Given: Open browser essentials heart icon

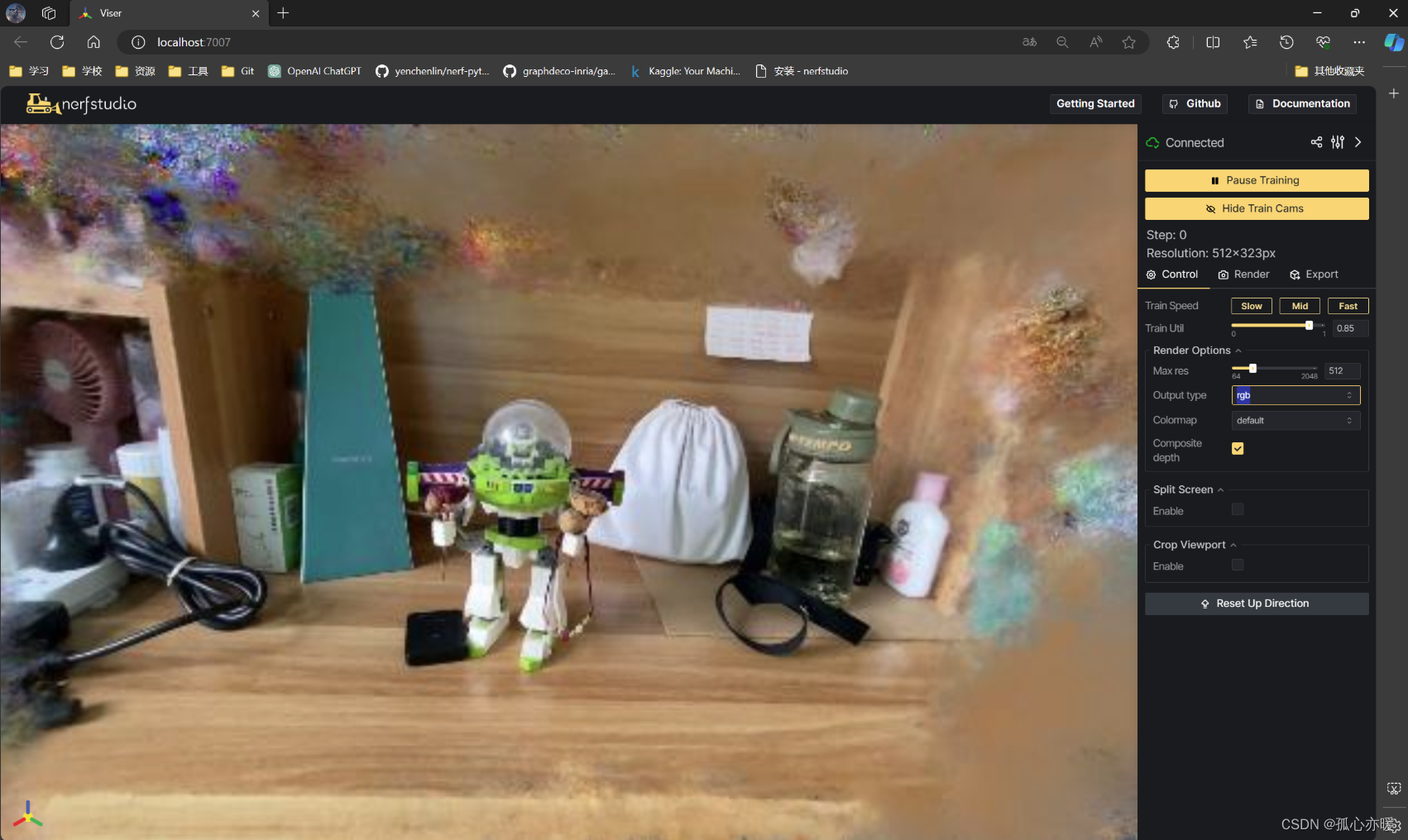Looking at the screenshot, I should [x=1323, y=42].
